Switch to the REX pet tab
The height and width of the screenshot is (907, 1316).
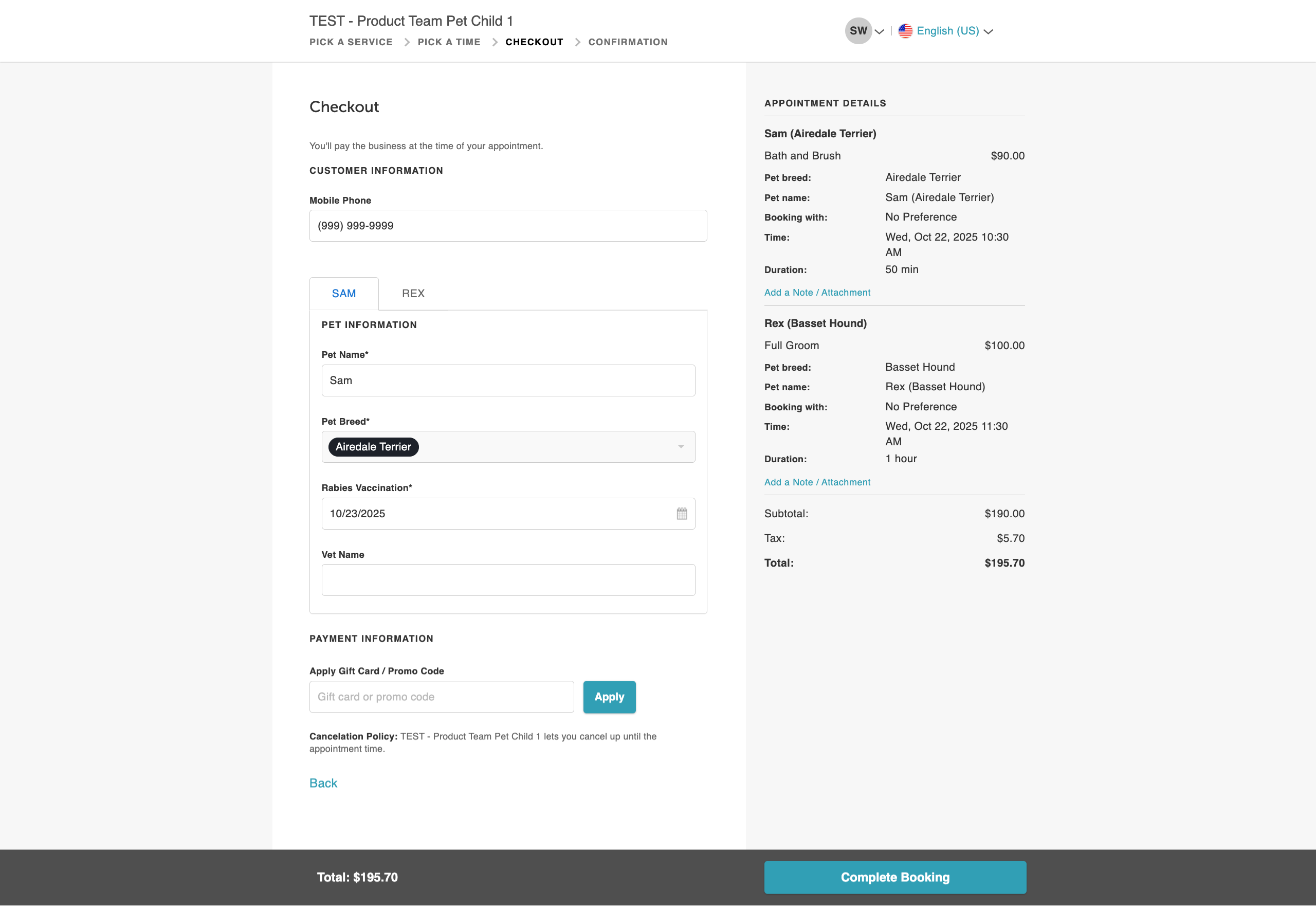[x=413, y=293]
